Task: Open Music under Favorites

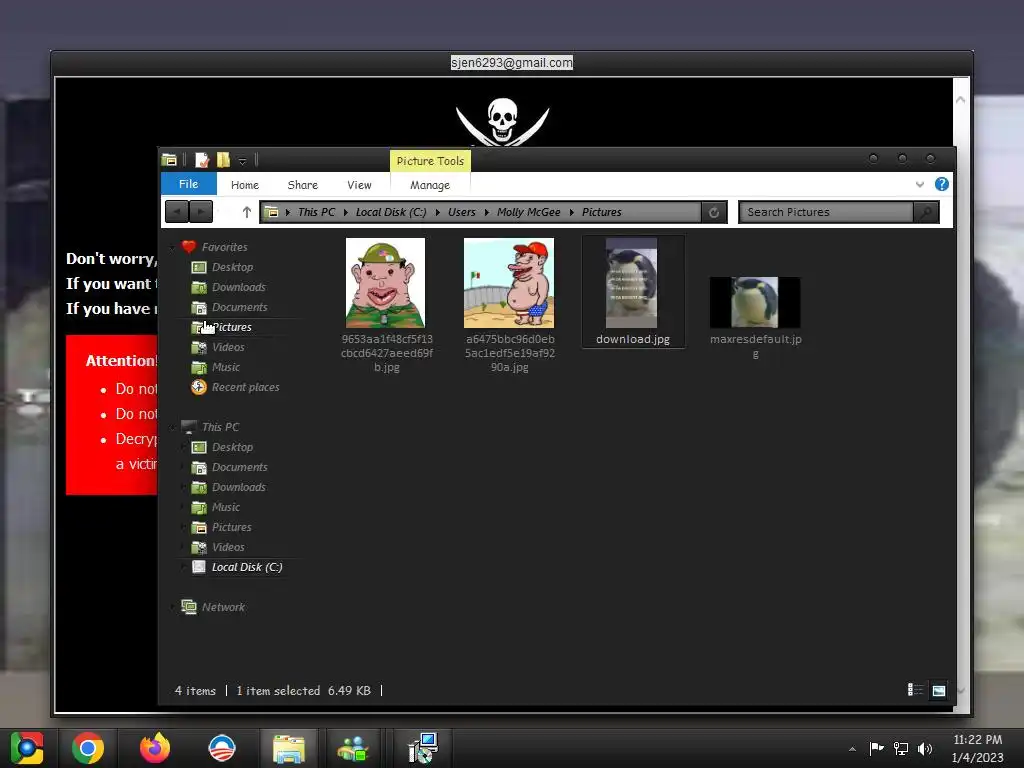Action: [225, 367]
